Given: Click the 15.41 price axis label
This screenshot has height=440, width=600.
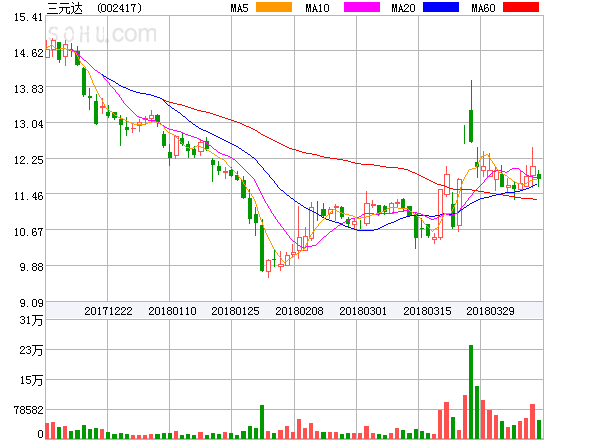Looking at the screenshot, I should pyautogui.click(x=28, y=17).
